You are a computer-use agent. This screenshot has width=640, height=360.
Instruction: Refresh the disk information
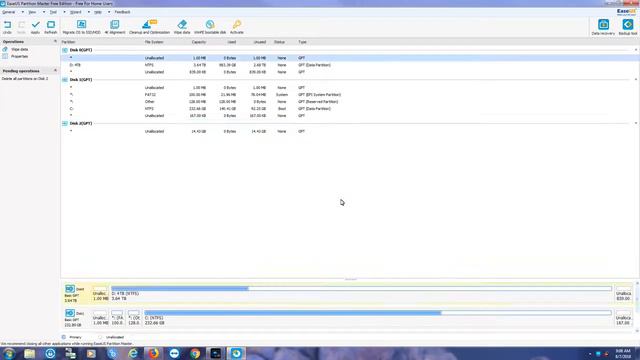tap(51, 27)
